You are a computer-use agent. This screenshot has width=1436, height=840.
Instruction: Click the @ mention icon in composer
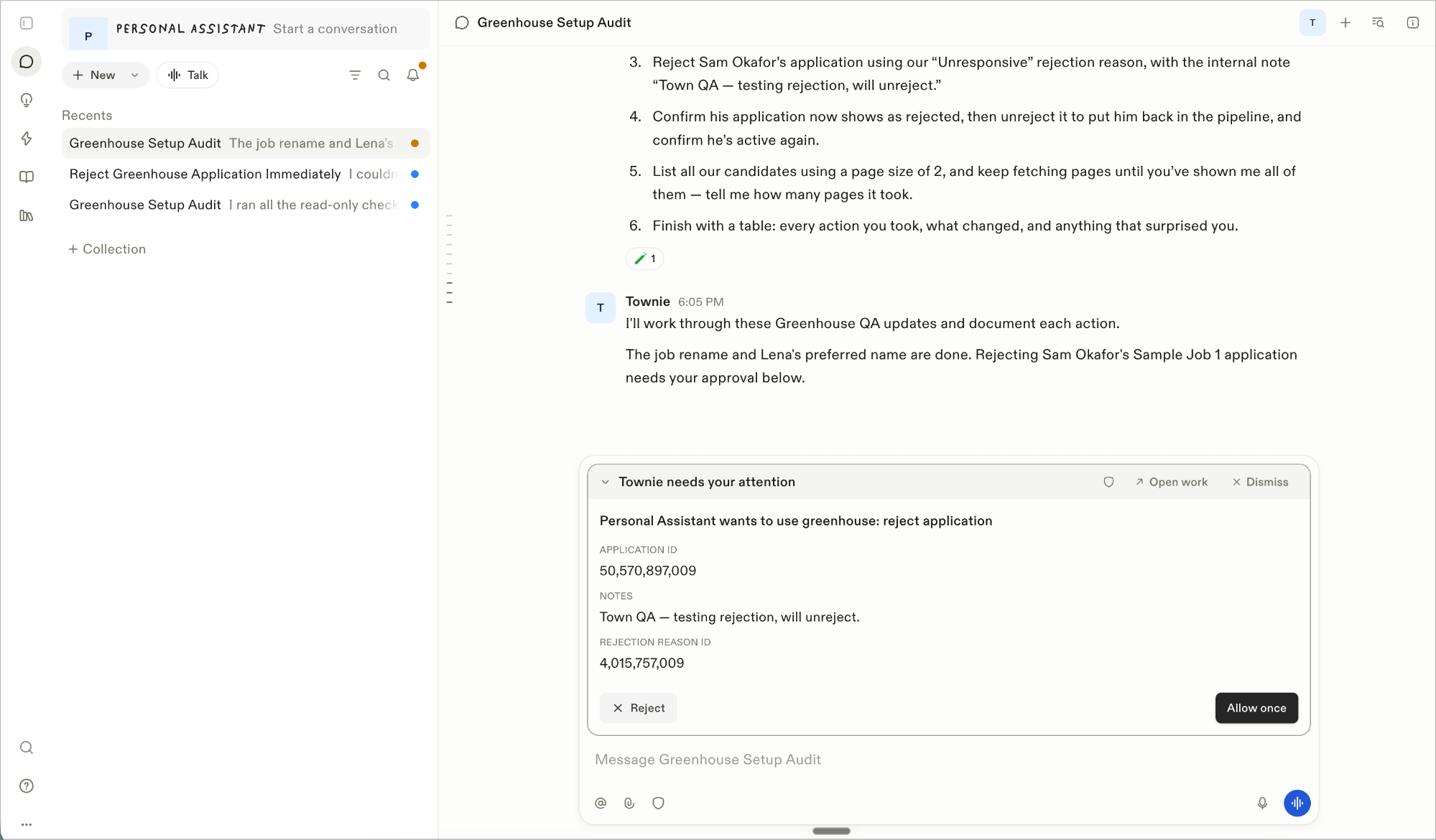click(x=601, y=803)
